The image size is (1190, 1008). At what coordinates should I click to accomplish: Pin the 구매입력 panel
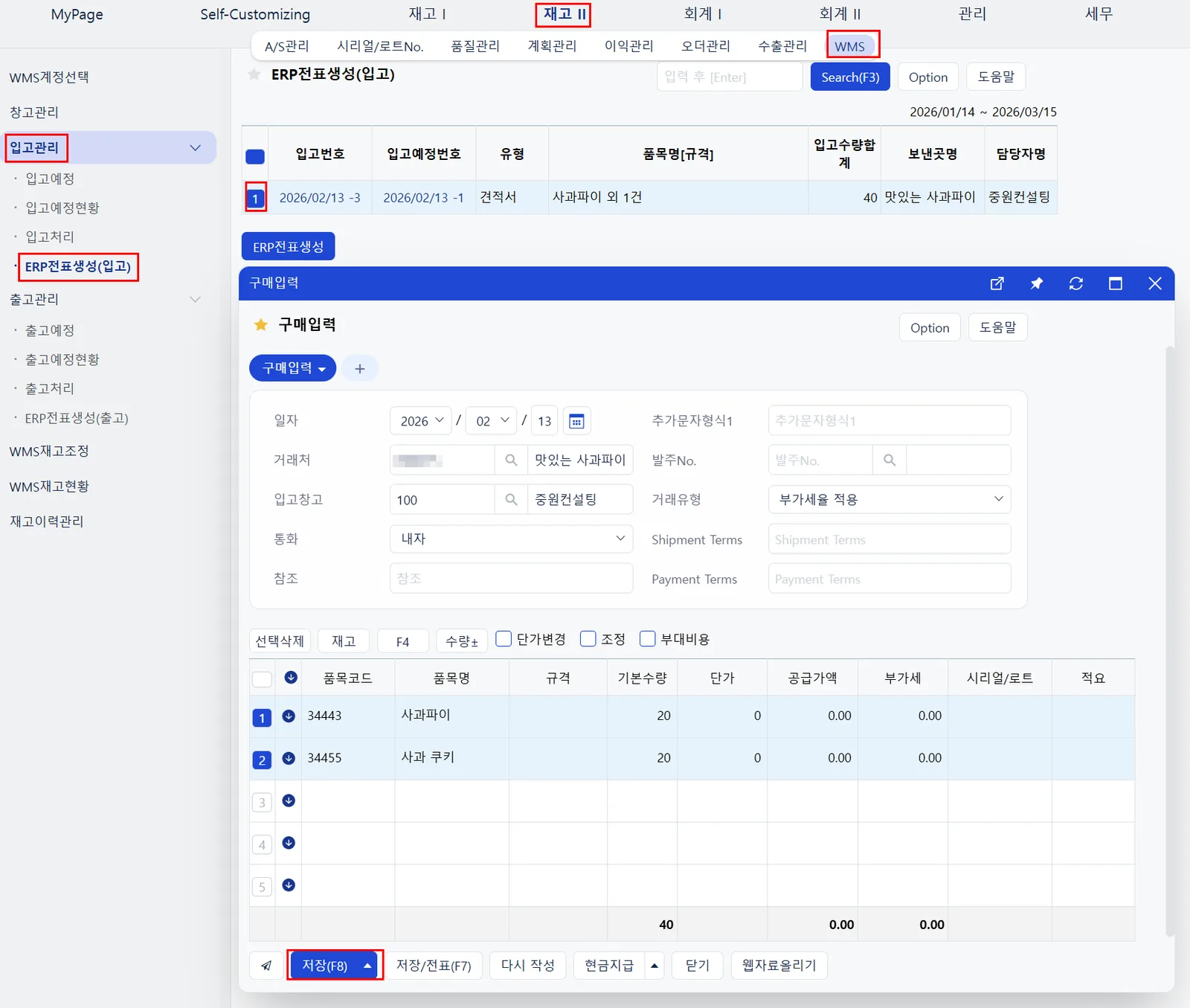pyautogui.click(x=1037, y=283)
